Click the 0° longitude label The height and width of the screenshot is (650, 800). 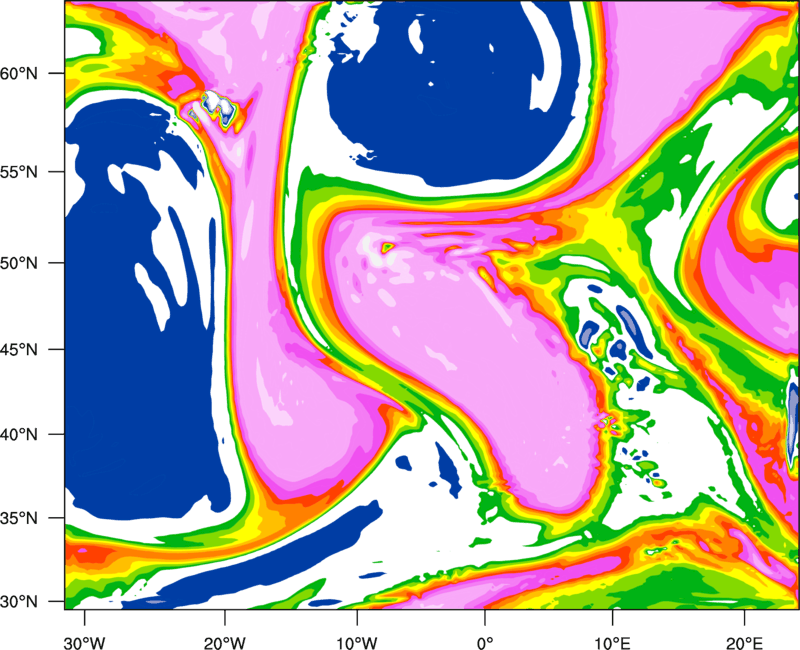click(x=485, y=643)
